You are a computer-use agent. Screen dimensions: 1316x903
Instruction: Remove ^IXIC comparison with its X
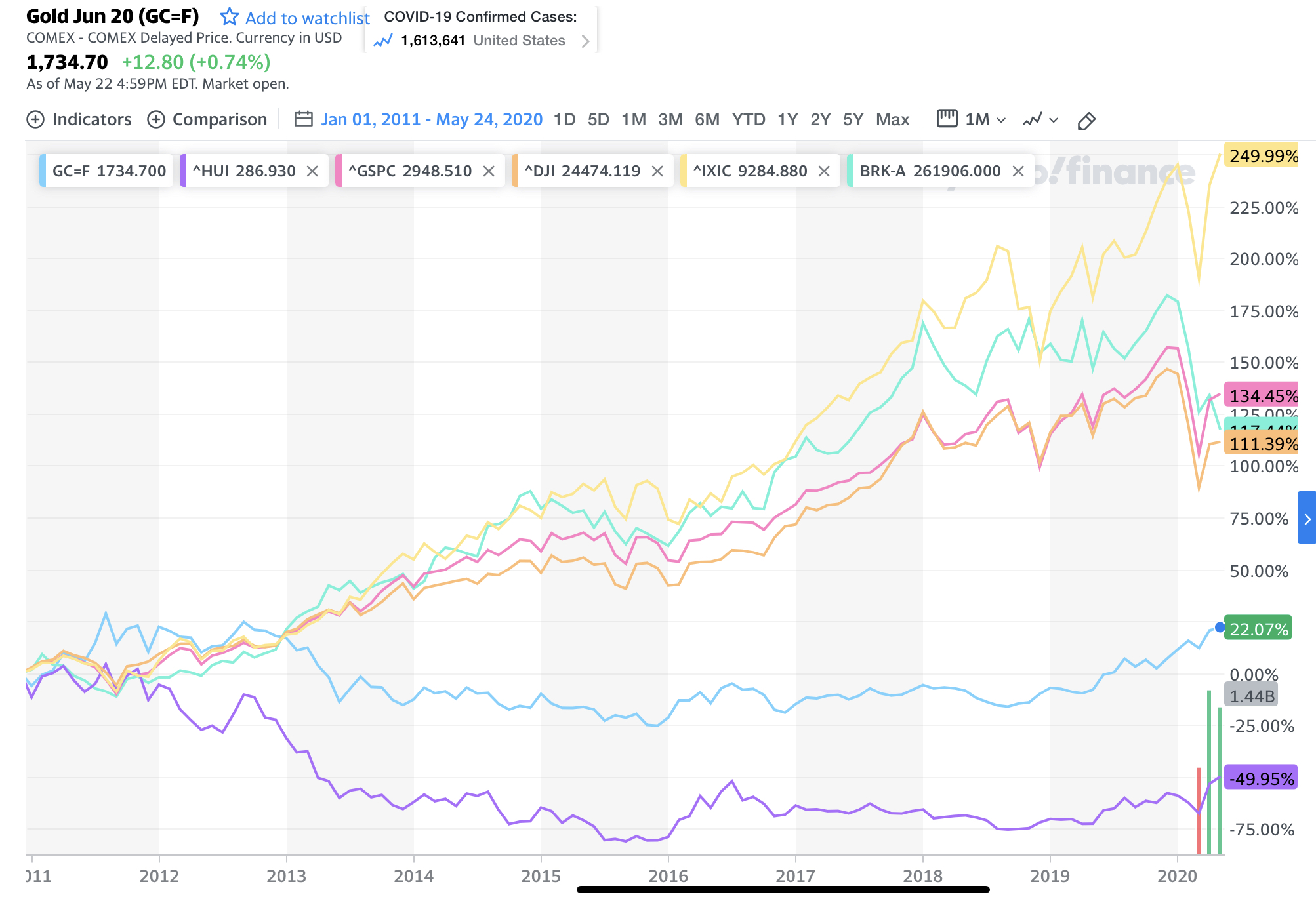pyautogui.click(x=824, y=171)
